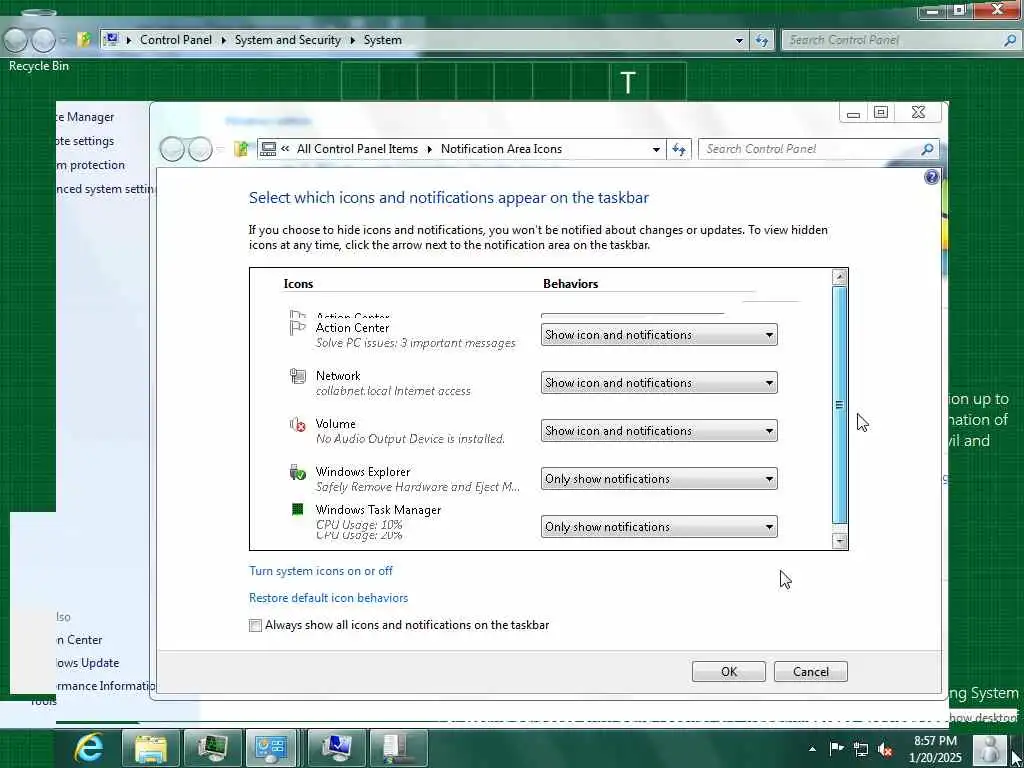Expand the double-chevron breadcrumb before All Control Panel Items
The height and width of the screenshot is (768, 1024).
click(285, 149)
